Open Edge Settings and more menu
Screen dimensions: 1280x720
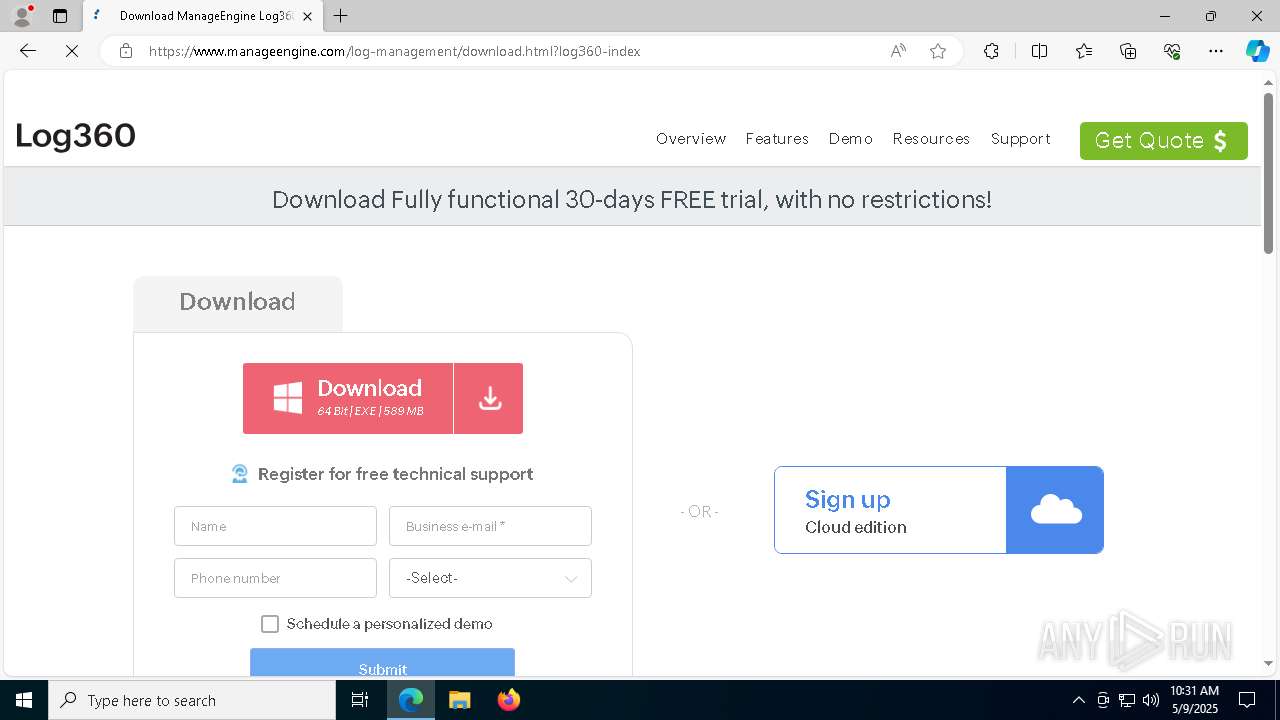pos(1216,51)
